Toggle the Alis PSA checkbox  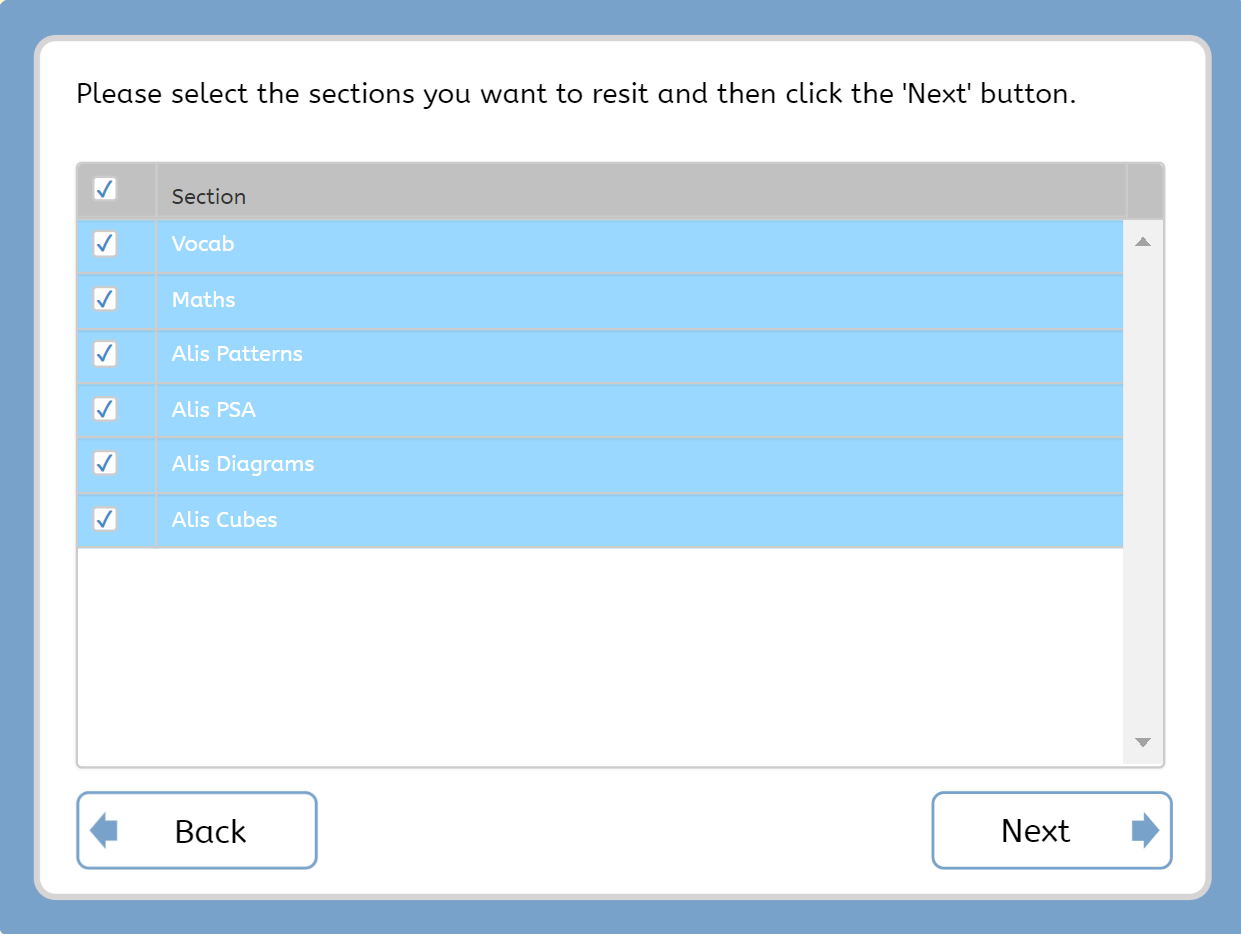105,409
